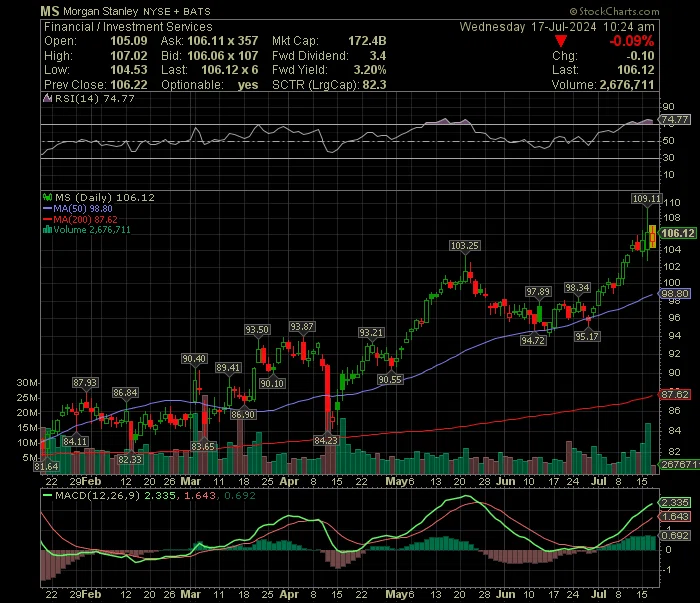Click the Ask 106.11 x 357 value
Screen dimensions: 700x603
223,41
